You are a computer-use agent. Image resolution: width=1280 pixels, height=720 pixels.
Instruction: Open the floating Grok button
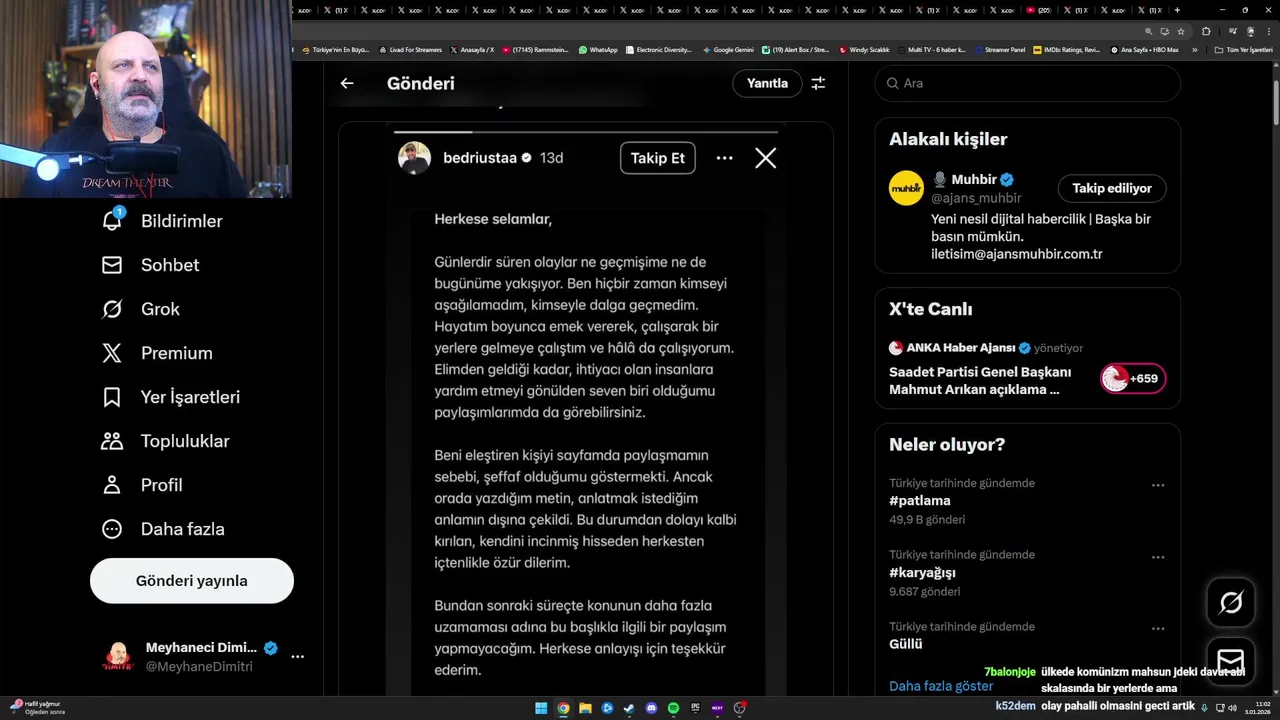[x=1231, y=602]
